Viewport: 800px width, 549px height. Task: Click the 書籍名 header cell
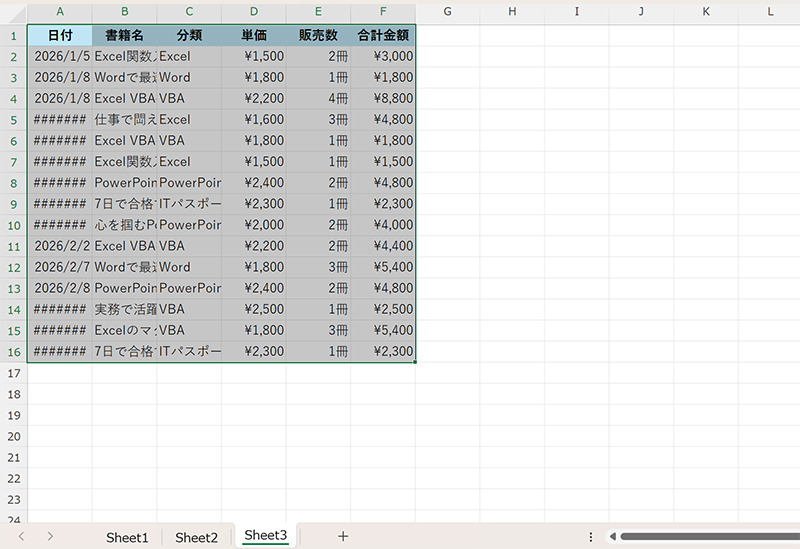tap(124, 35)
